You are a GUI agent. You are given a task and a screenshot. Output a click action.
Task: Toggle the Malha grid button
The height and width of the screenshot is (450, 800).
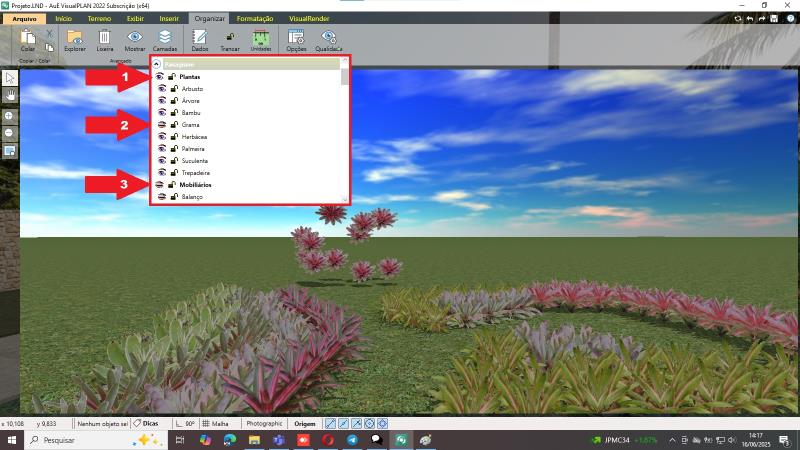pos(216,423)
